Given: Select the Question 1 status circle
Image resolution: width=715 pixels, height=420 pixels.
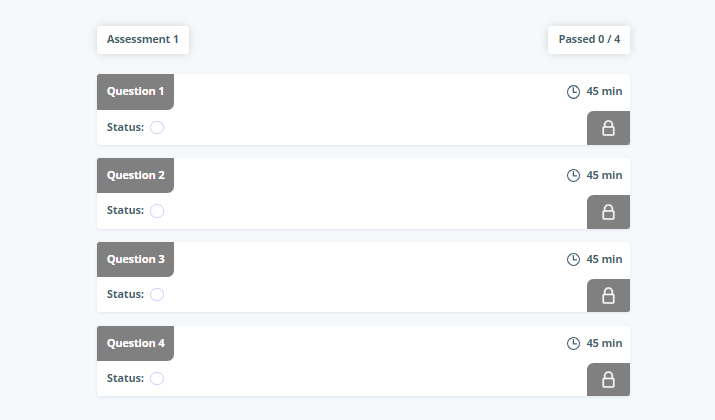Looking at the screenshot, I should pyautogui.click(x=157, y=127).
